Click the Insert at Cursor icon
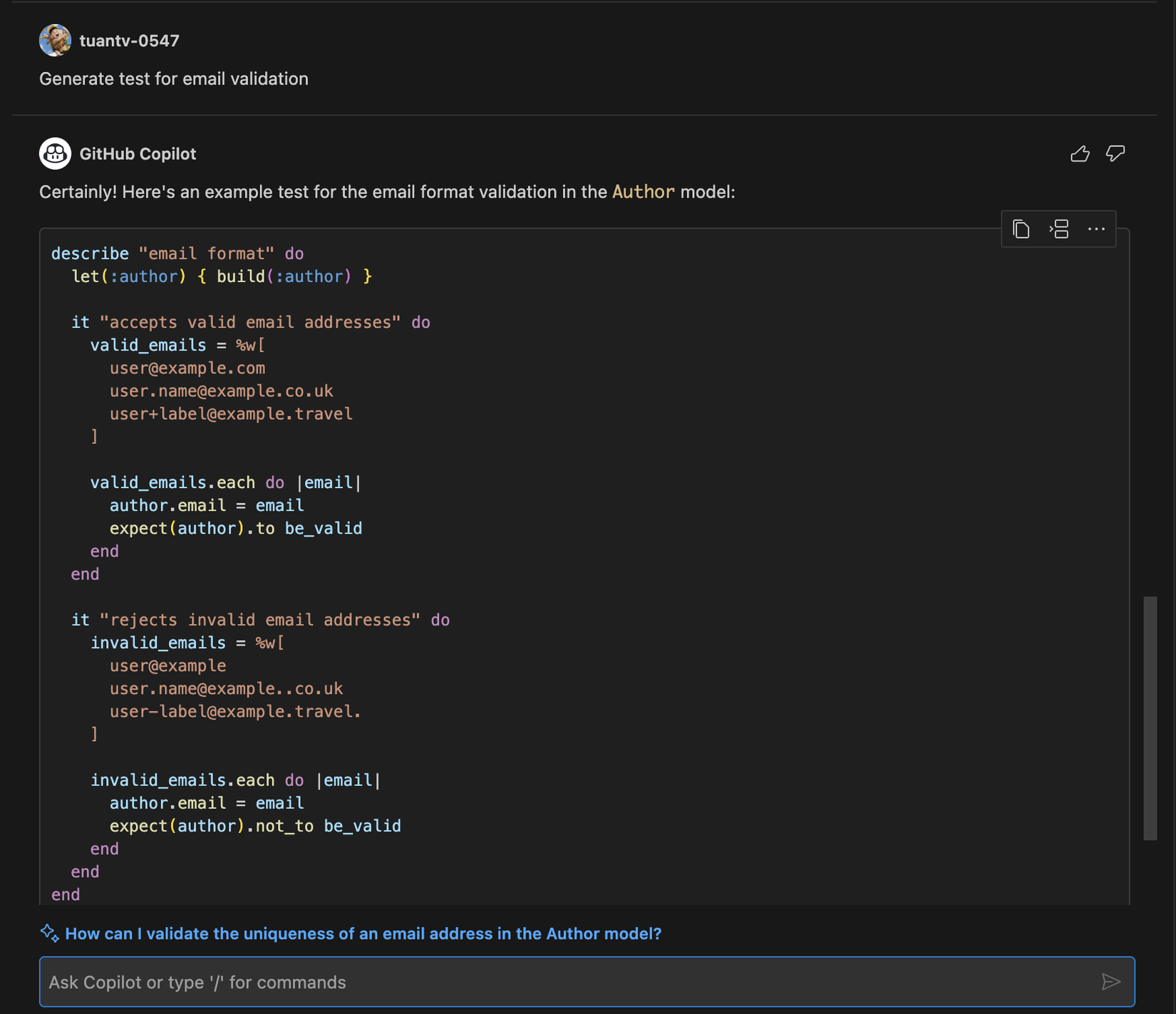This screenshot has height=1014, width=1176. coord(1059,229)
